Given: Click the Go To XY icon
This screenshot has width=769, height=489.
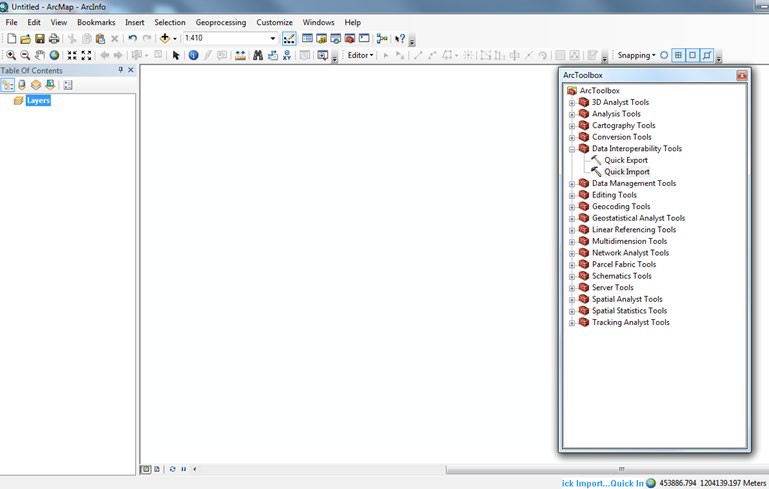Looking at the screenshot, I should (287, 55).
